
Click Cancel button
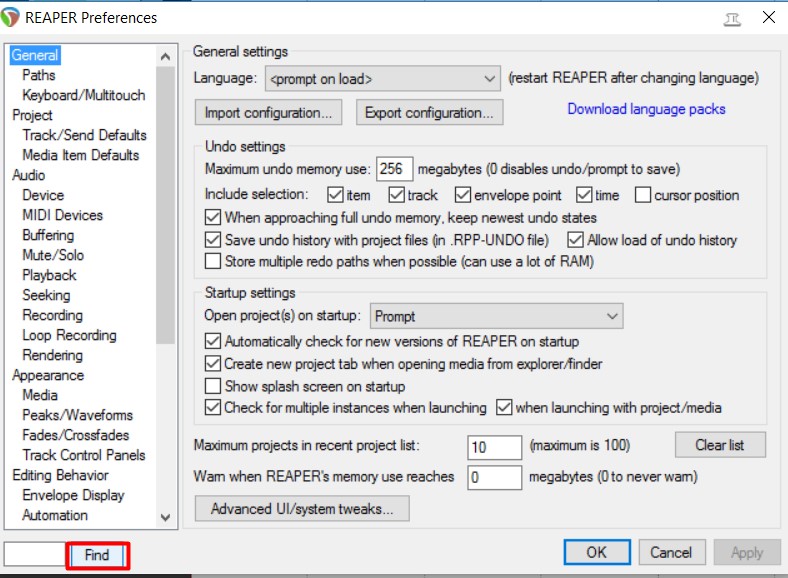coord(671,552)
